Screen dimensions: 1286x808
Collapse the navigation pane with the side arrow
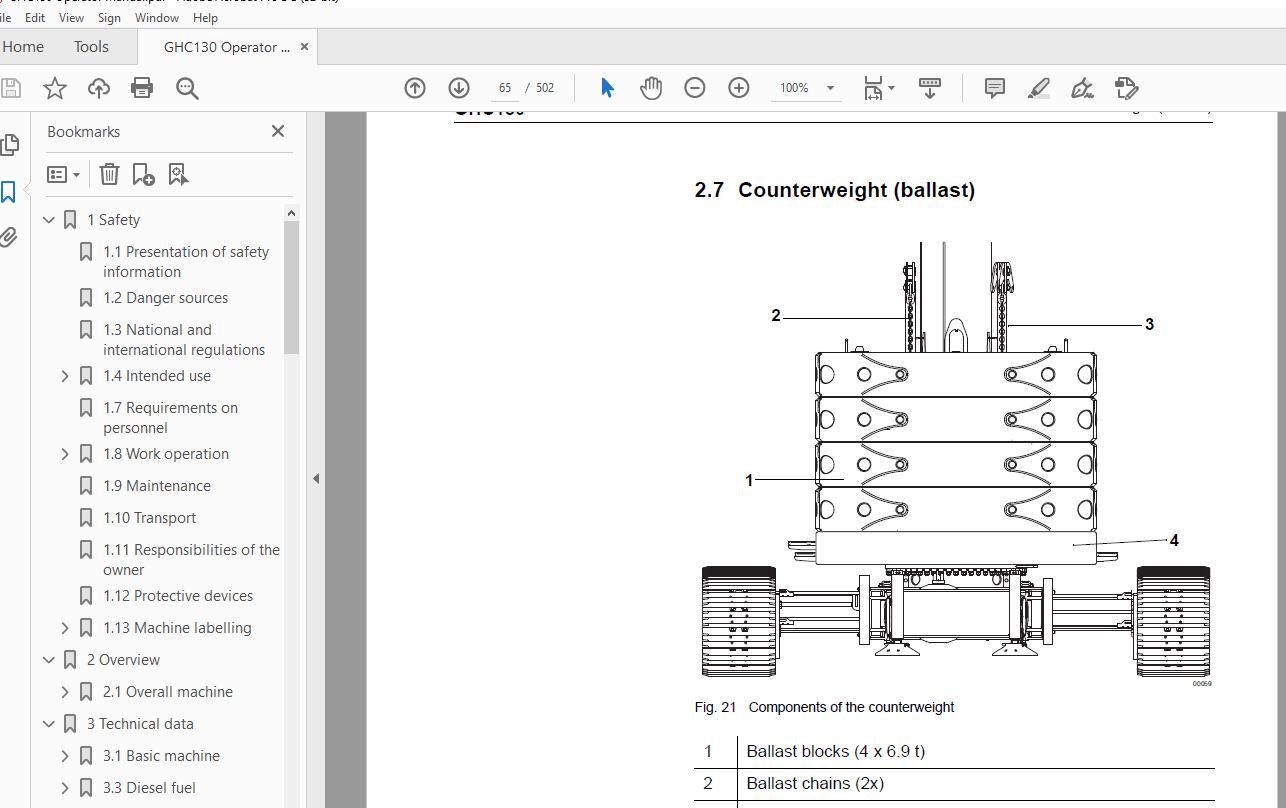coord(316,478)
